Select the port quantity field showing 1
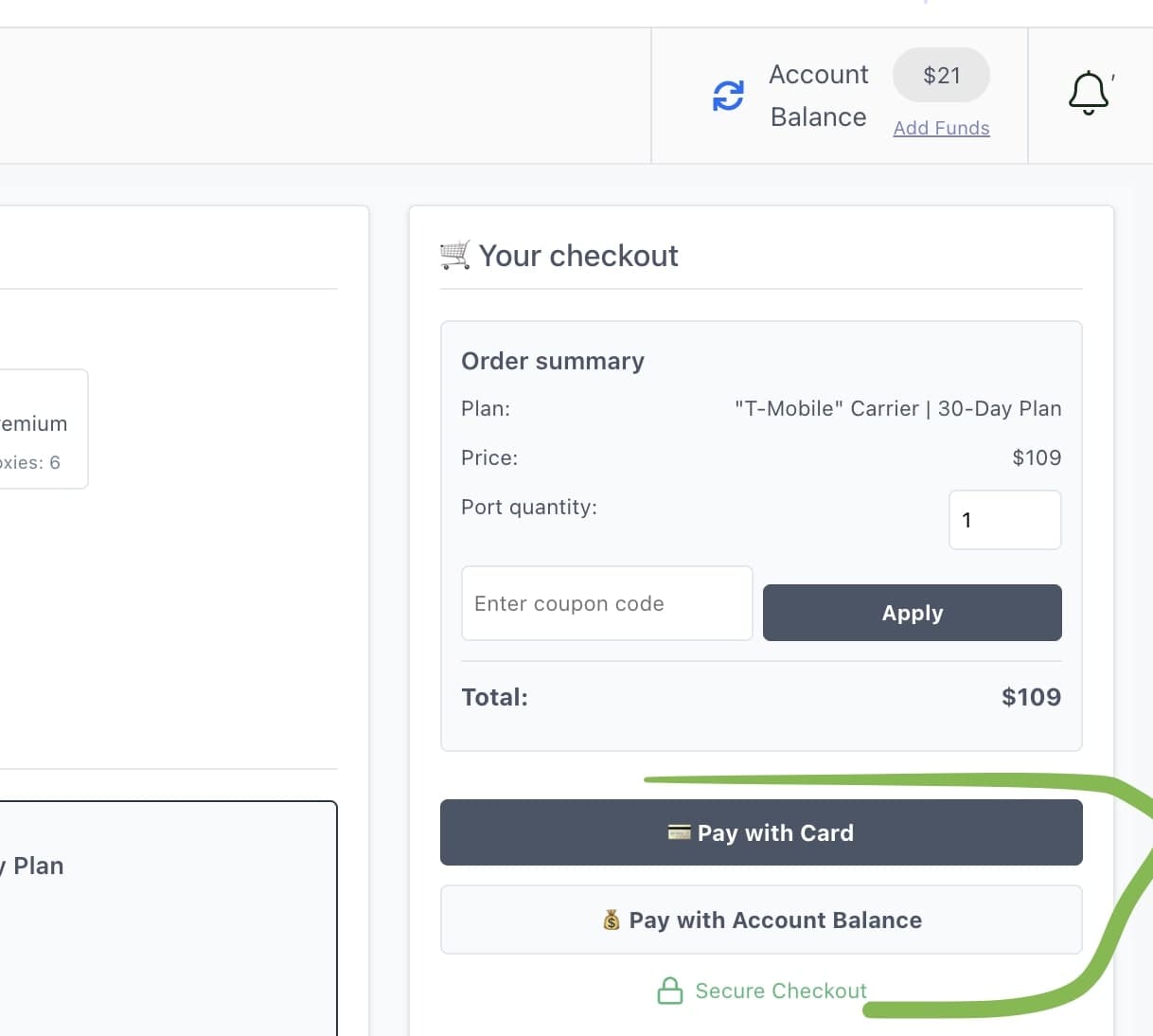The height and width of the screenshot is (1036, 1153). point(1004,519)
